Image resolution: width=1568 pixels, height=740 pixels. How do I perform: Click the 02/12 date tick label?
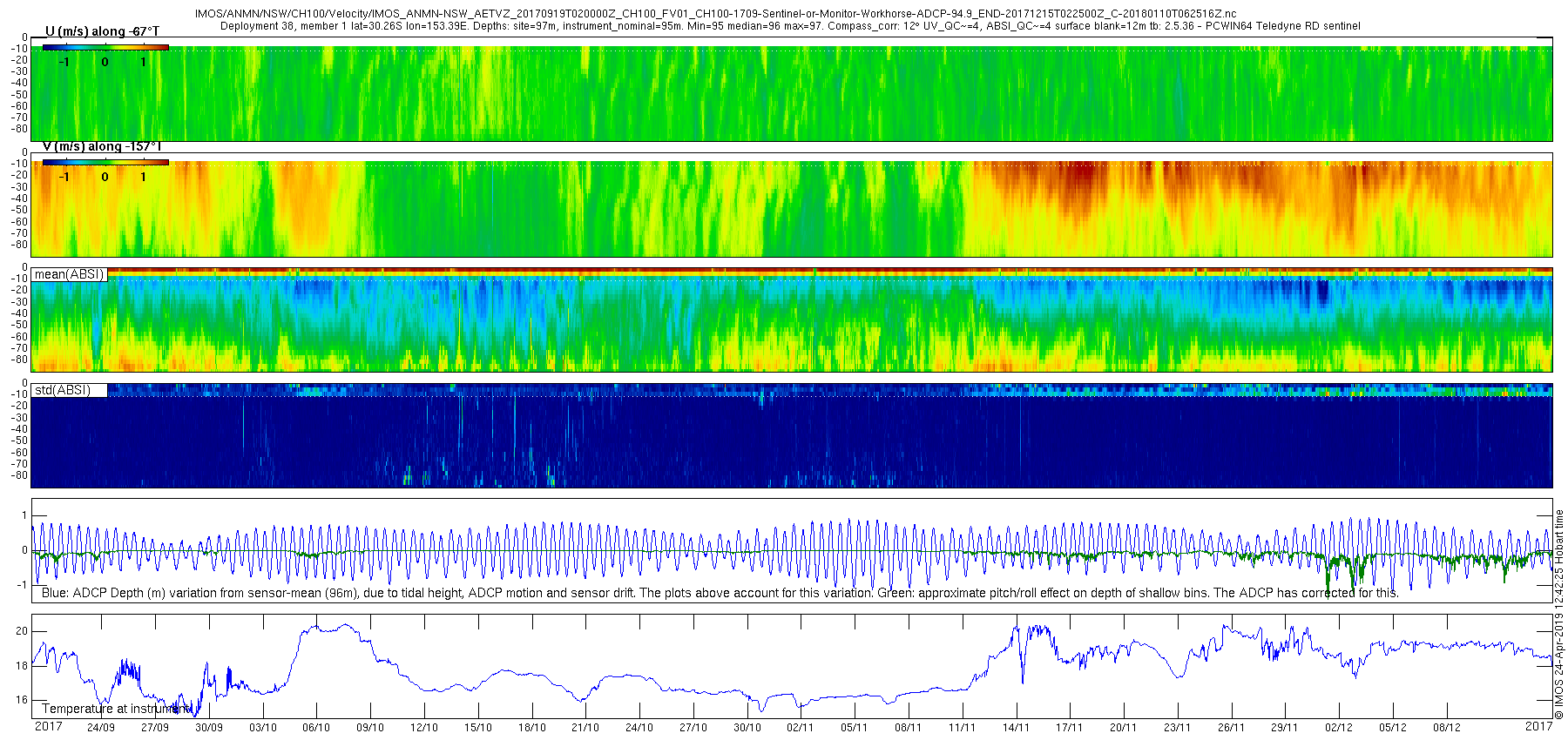(x=1339, y=728)
